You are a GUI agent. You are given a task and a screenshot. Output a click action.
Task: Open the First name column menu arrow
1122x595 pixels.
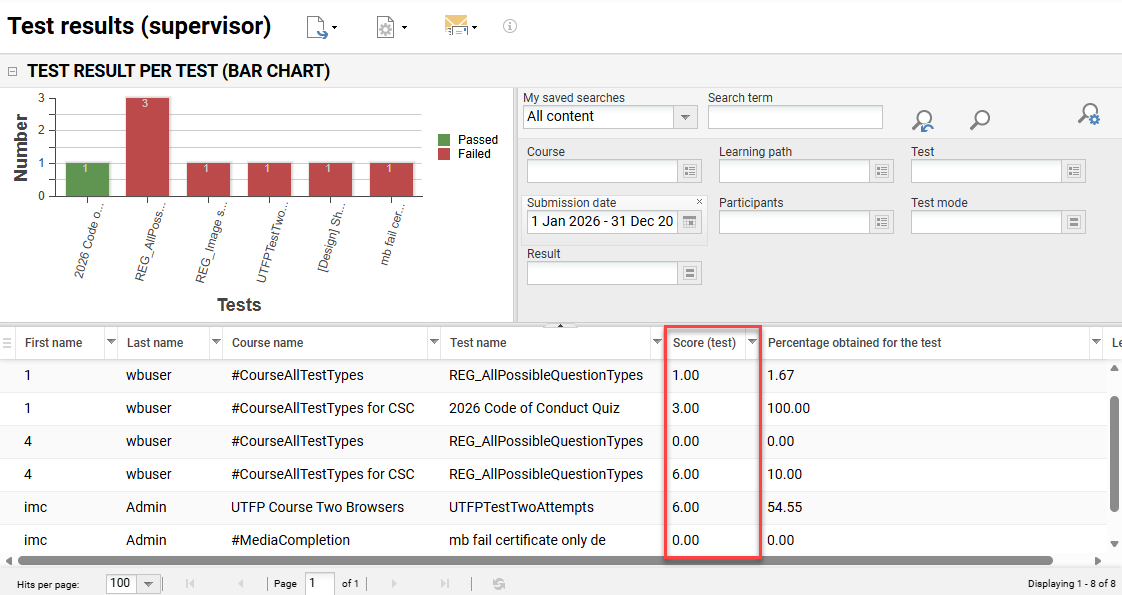click(x=111, y=343)
